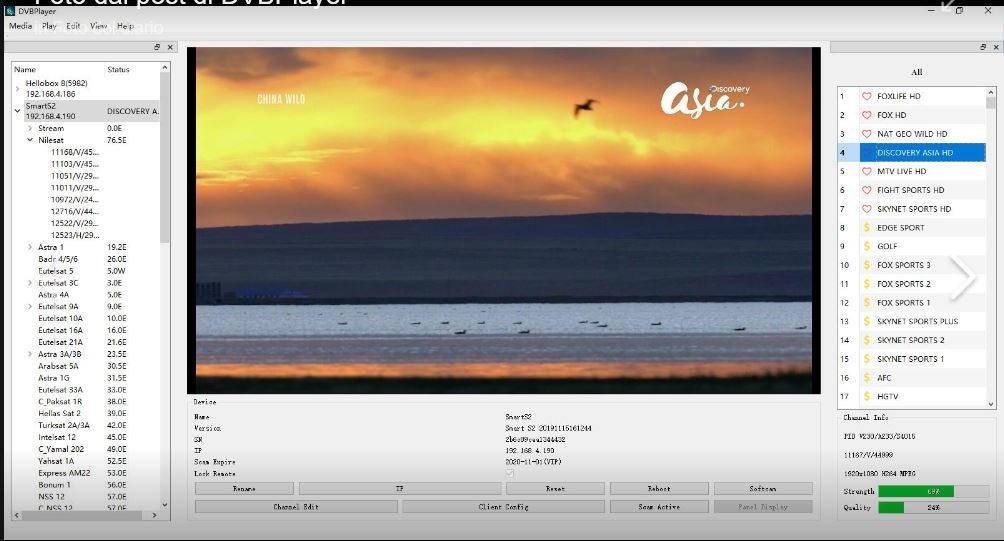Open Client Config
Image resolution: width=1004 pixels, height=541 pixels.
(503, 506)
